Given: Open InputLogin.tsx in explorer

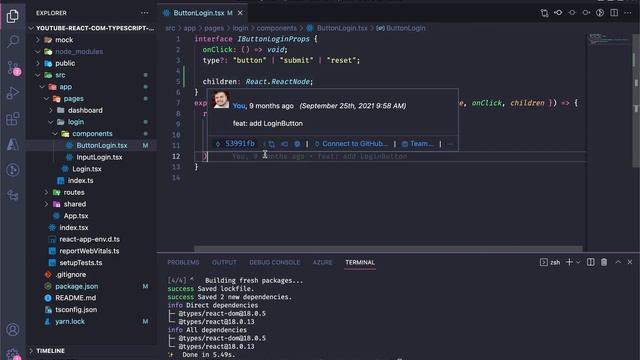Looking at the screenshot, I should click(x=99, y=157).
